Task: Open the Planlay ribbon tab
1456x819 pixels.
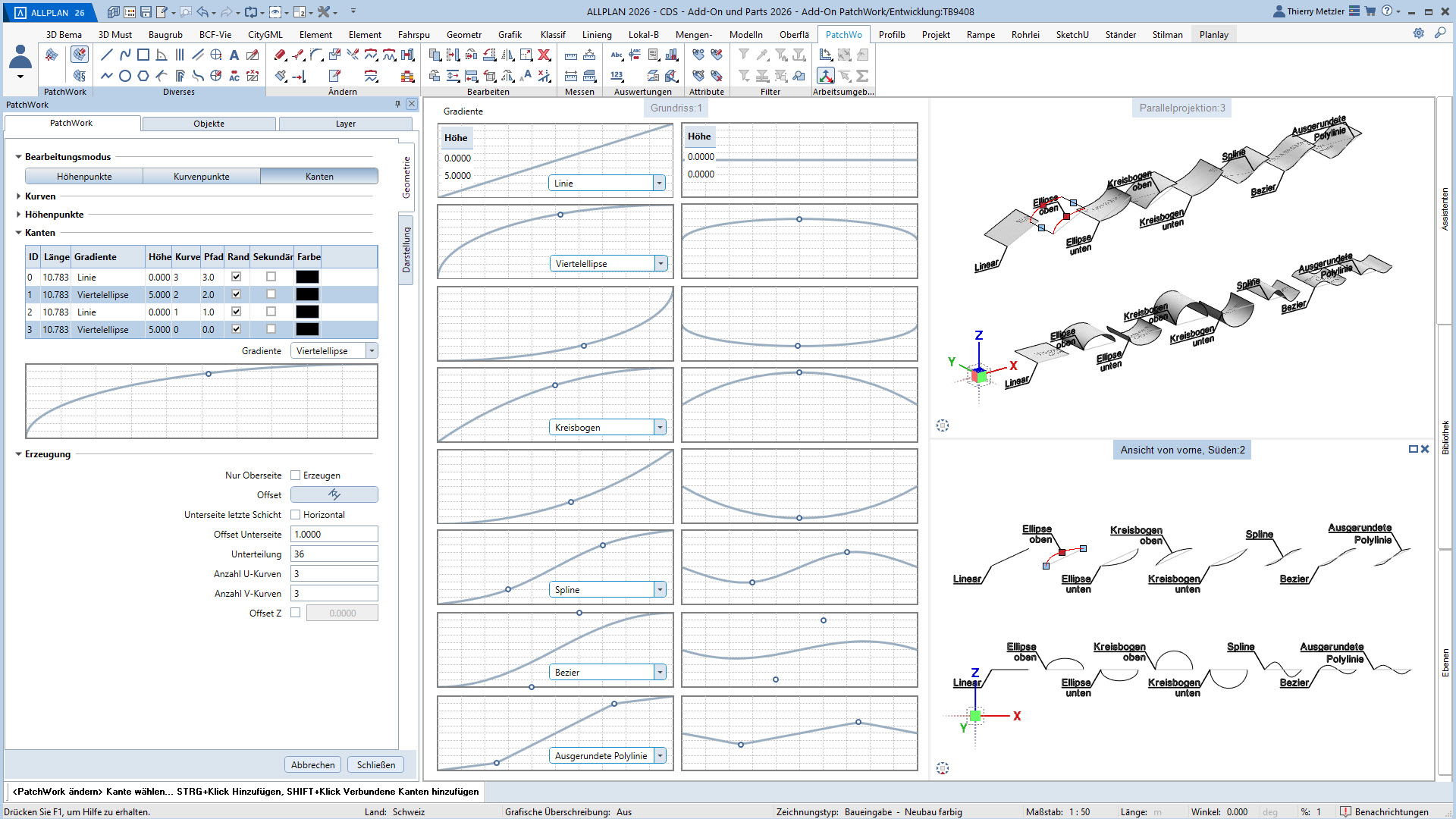Action: click(1213, 35)
